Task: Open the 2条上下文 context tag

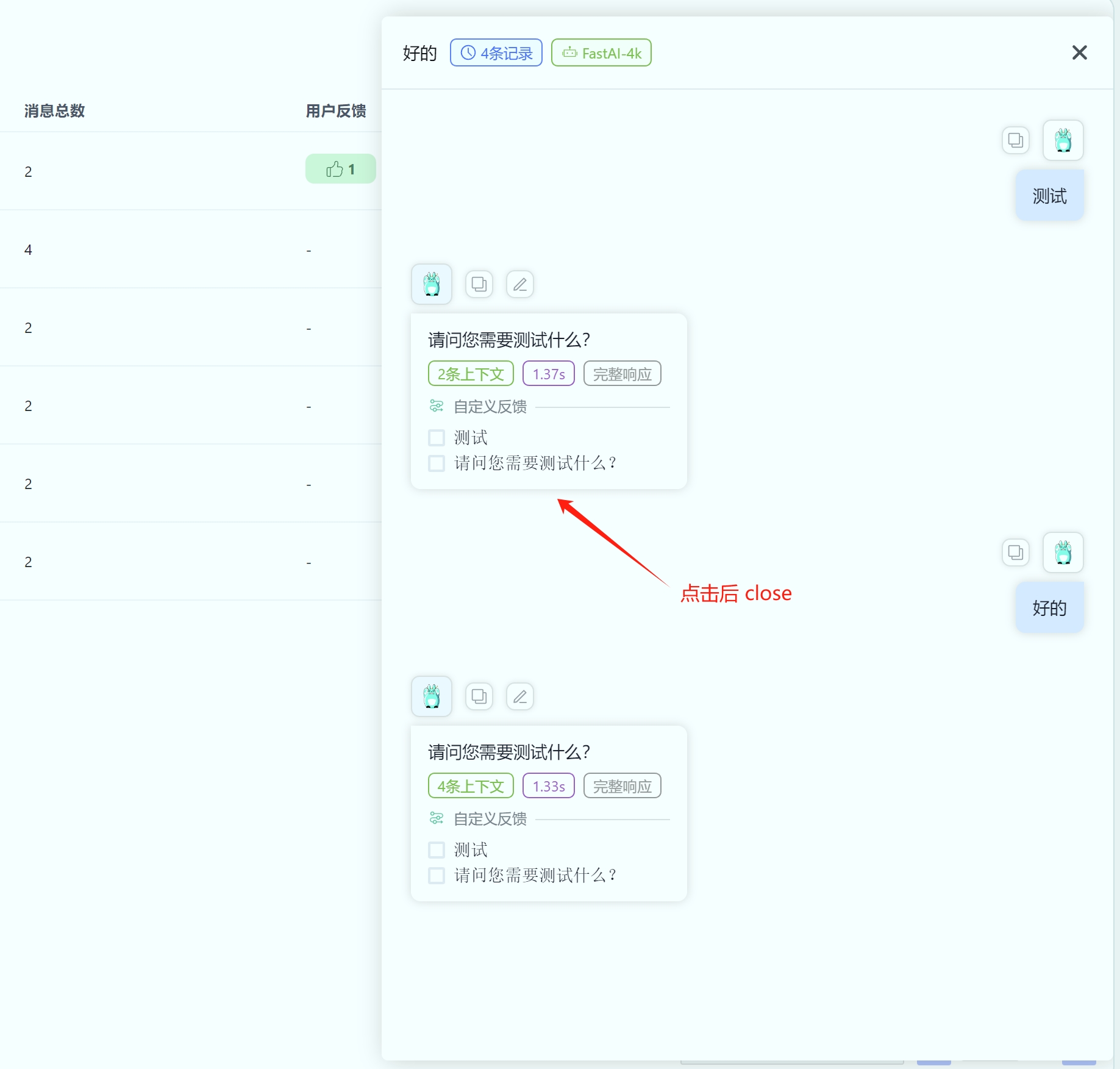Action: (x=471, y=374)
